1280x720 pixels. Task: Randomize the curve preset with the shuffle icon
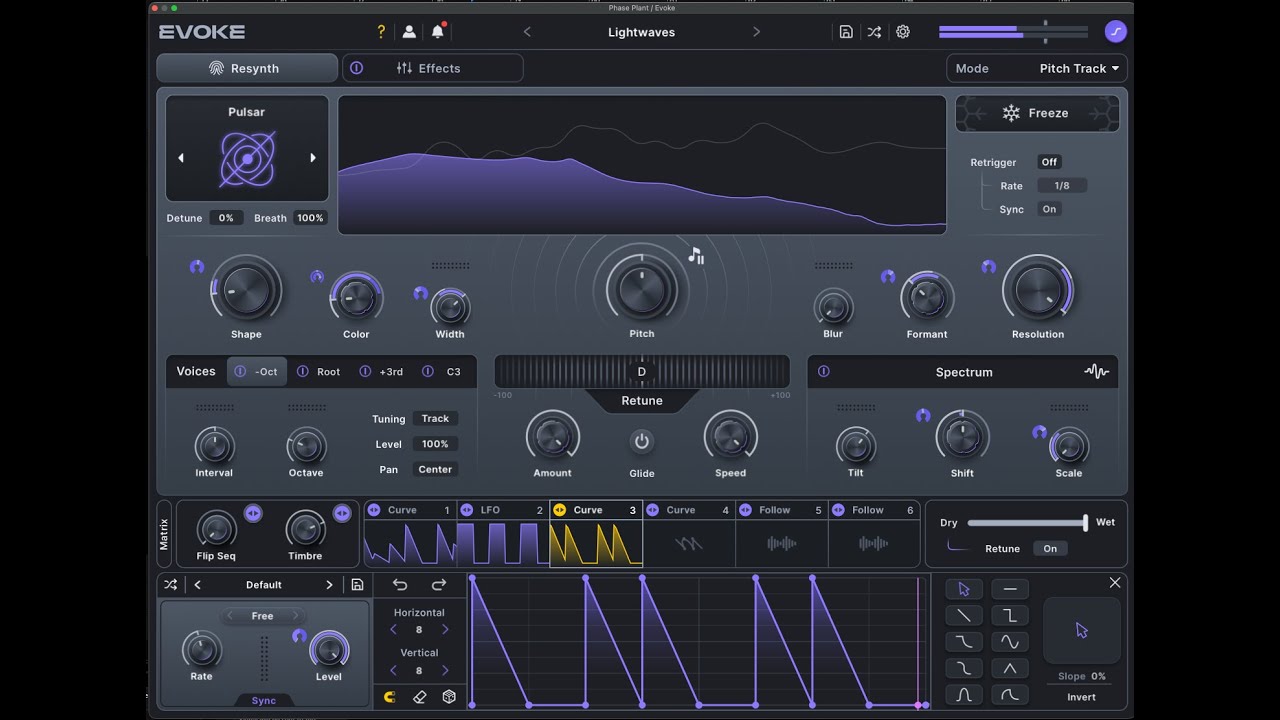[171, 585]
